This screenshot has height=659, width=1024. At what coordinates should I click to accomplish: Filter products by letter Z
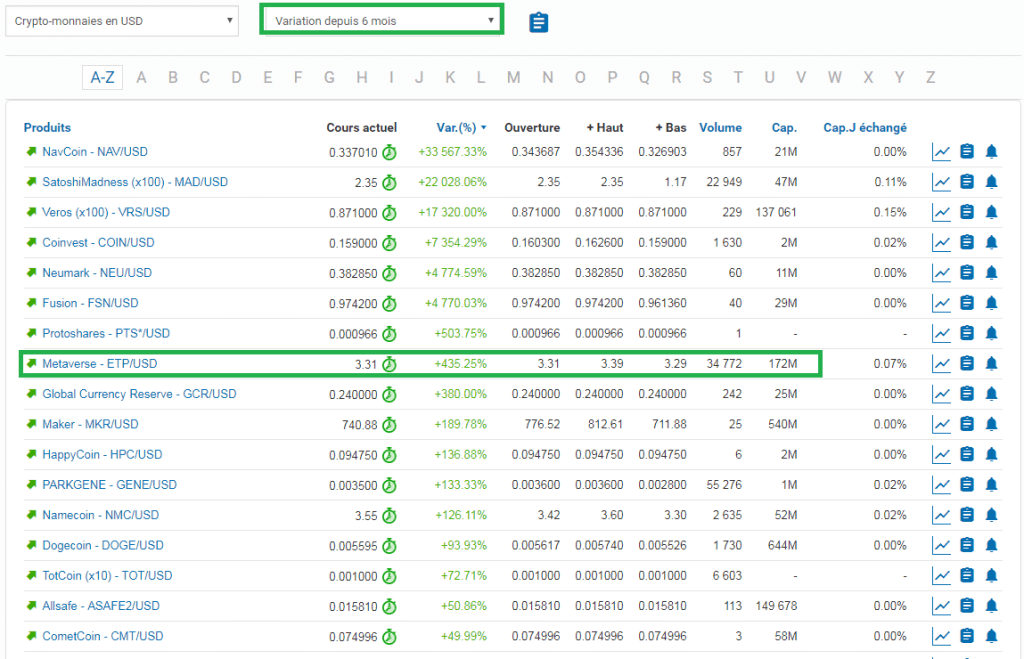tap(931, 78)
